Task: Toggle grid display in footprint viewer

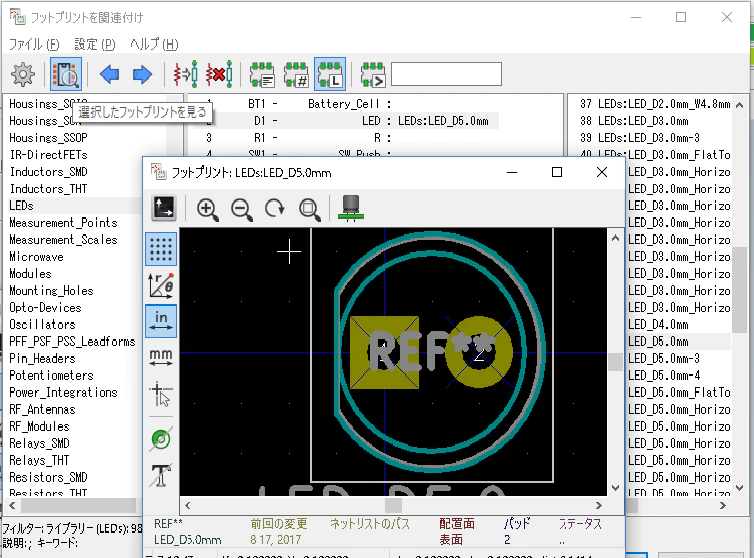Action: pos(161,249)
